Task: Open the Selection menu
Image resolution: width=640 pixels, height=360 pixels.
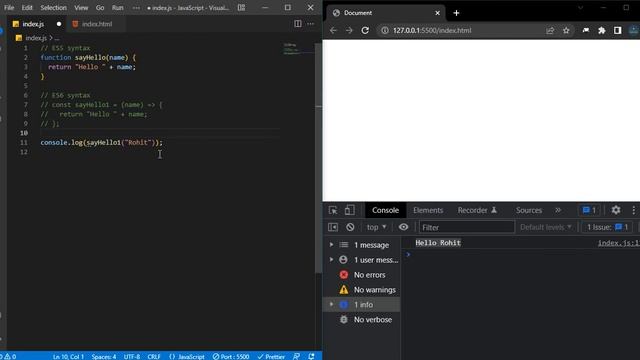Action: point(53,8)
